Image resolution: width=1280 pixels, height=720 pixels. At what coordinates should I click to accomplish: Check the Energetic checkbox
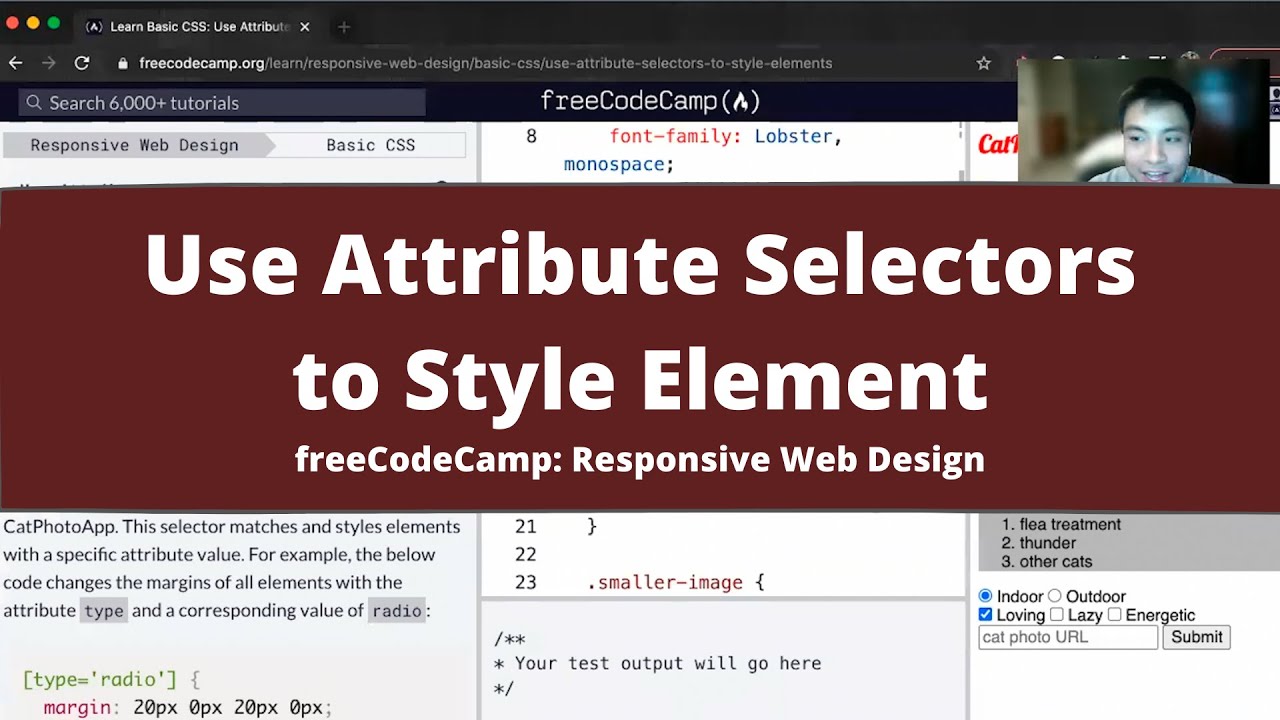click(x=1114, y=615)
